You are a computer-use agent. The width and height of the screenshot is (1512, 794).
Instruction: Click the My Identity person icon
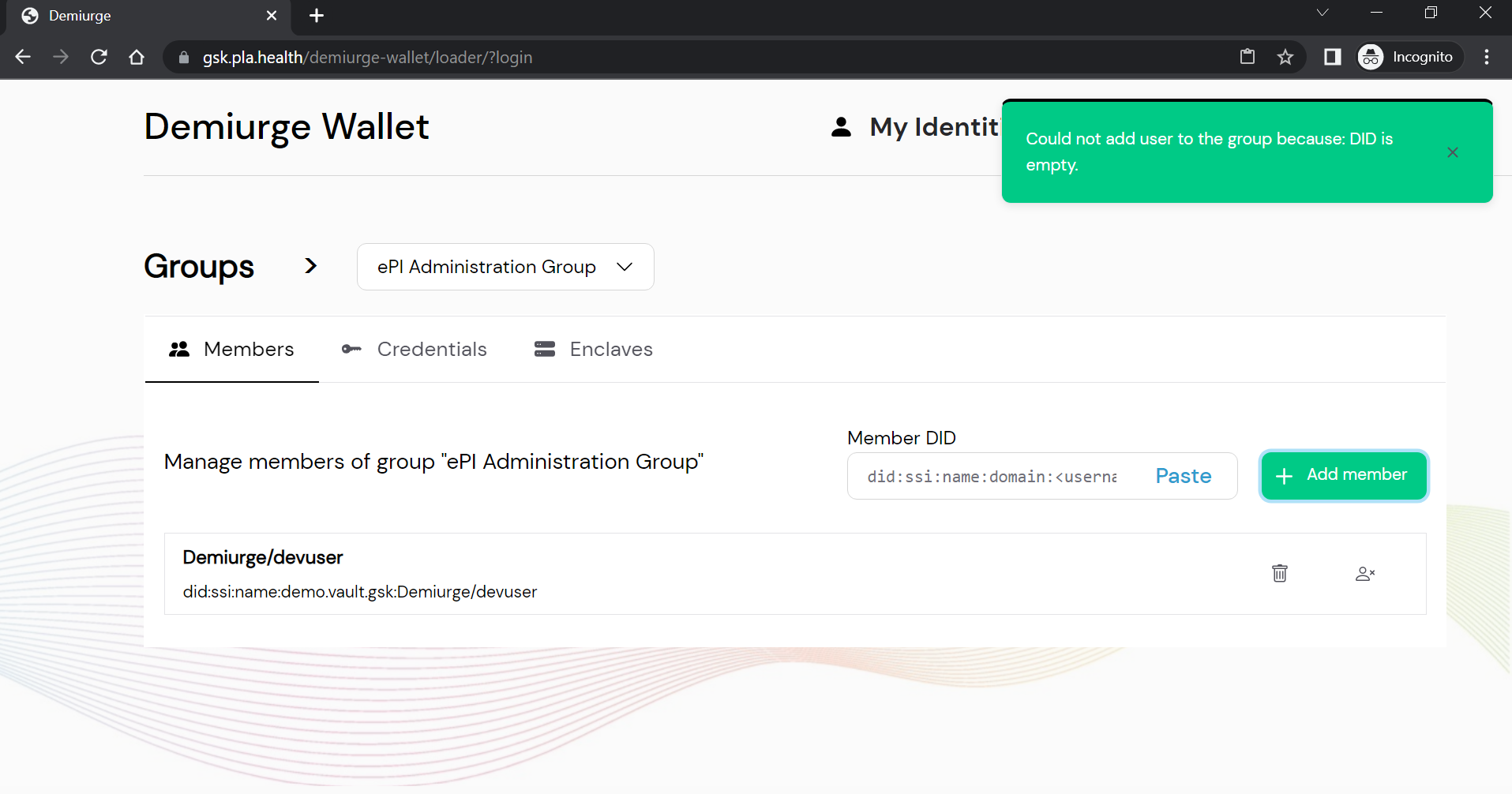[840, 126]
